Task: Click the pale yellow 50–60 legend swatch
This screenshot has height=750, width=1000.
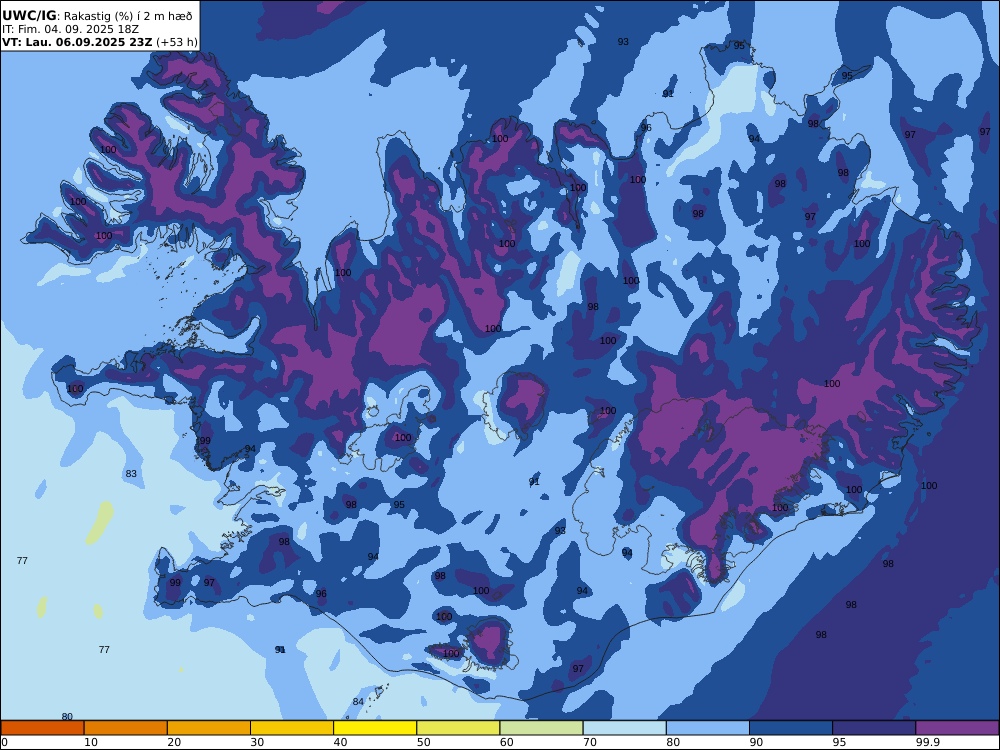Action: [x=458, y=728]
